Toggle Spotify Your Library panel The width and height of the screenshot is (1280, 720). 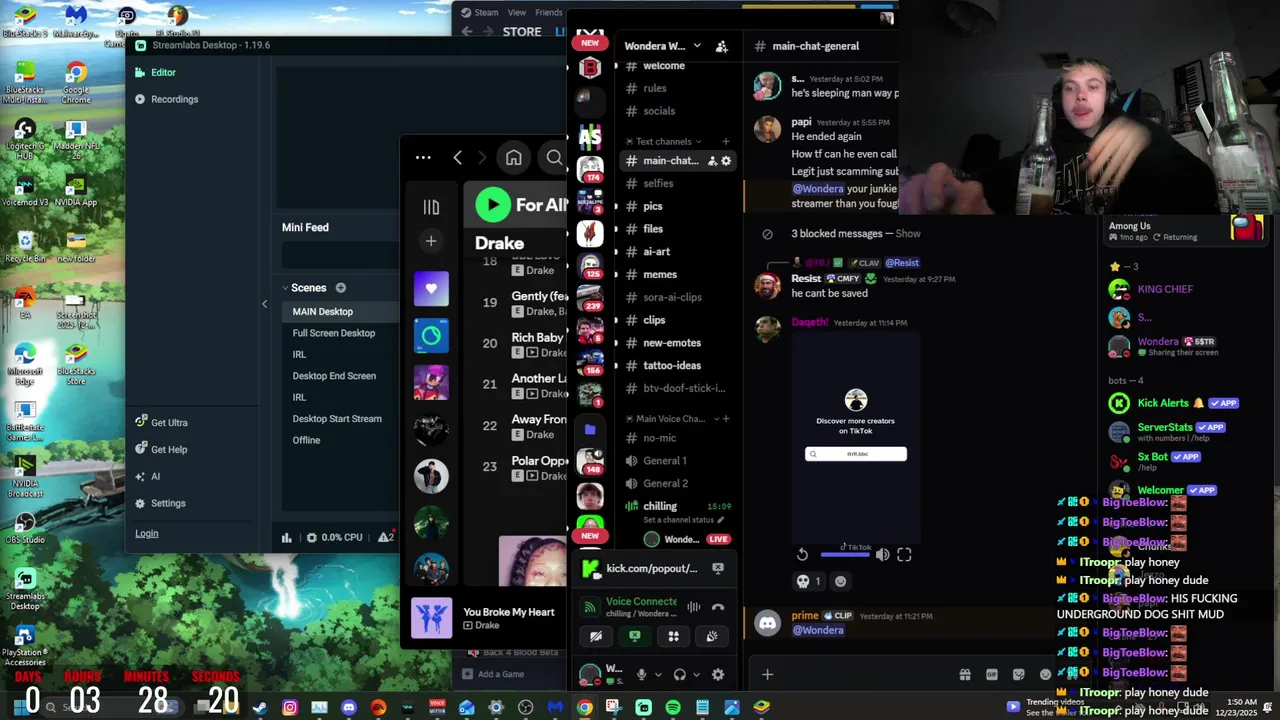431,207
